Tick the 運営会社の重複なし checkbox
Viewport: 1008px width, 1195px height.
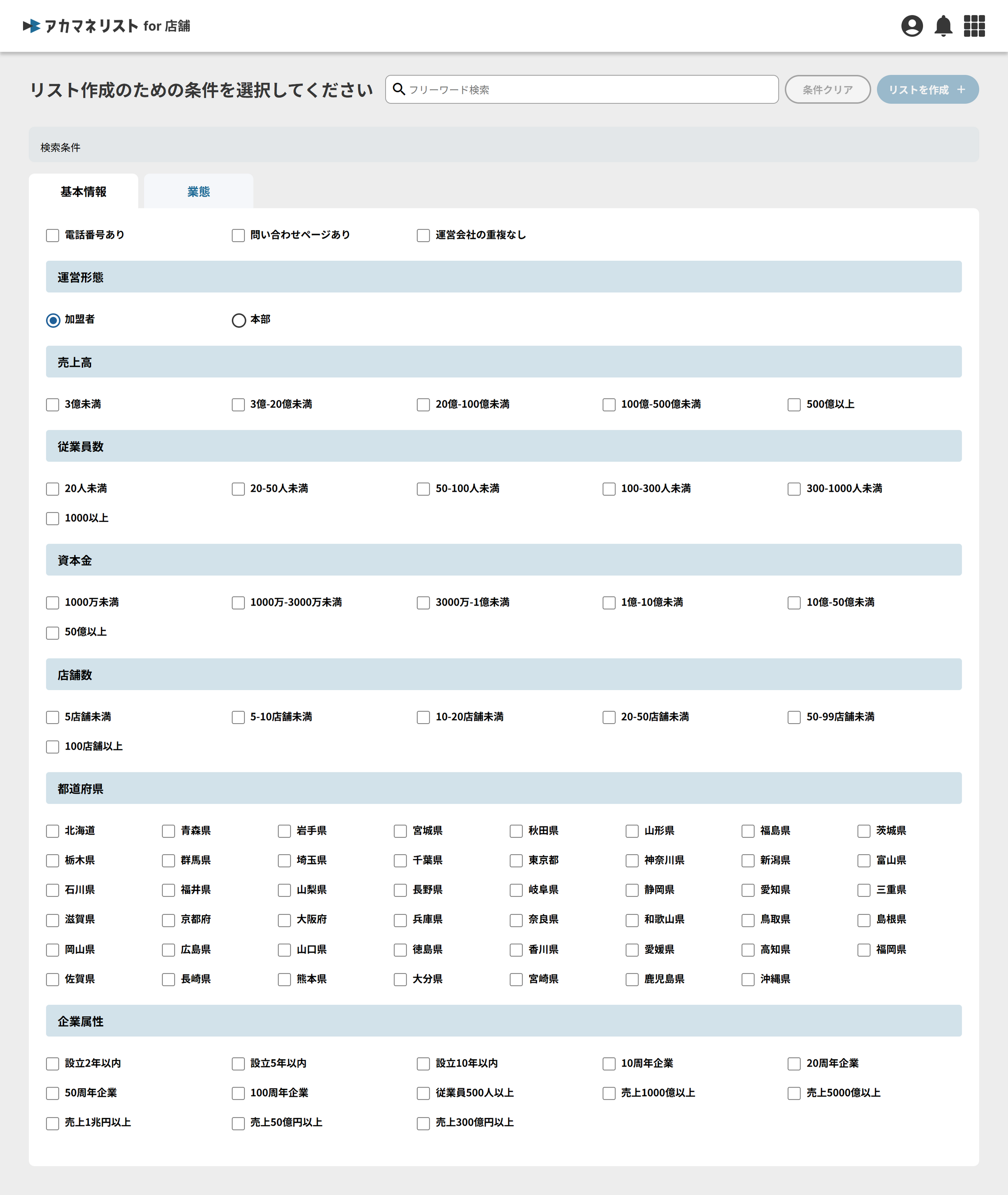pyautogui.click(x=423, y=235)
